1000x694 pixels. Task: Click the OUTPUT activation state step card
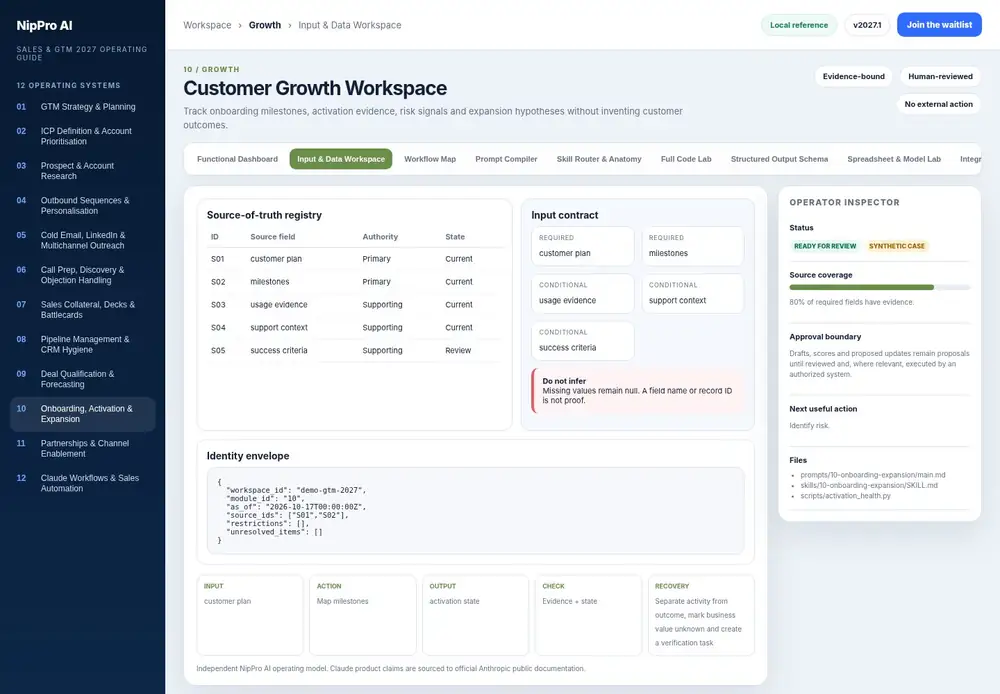point(476,616)
